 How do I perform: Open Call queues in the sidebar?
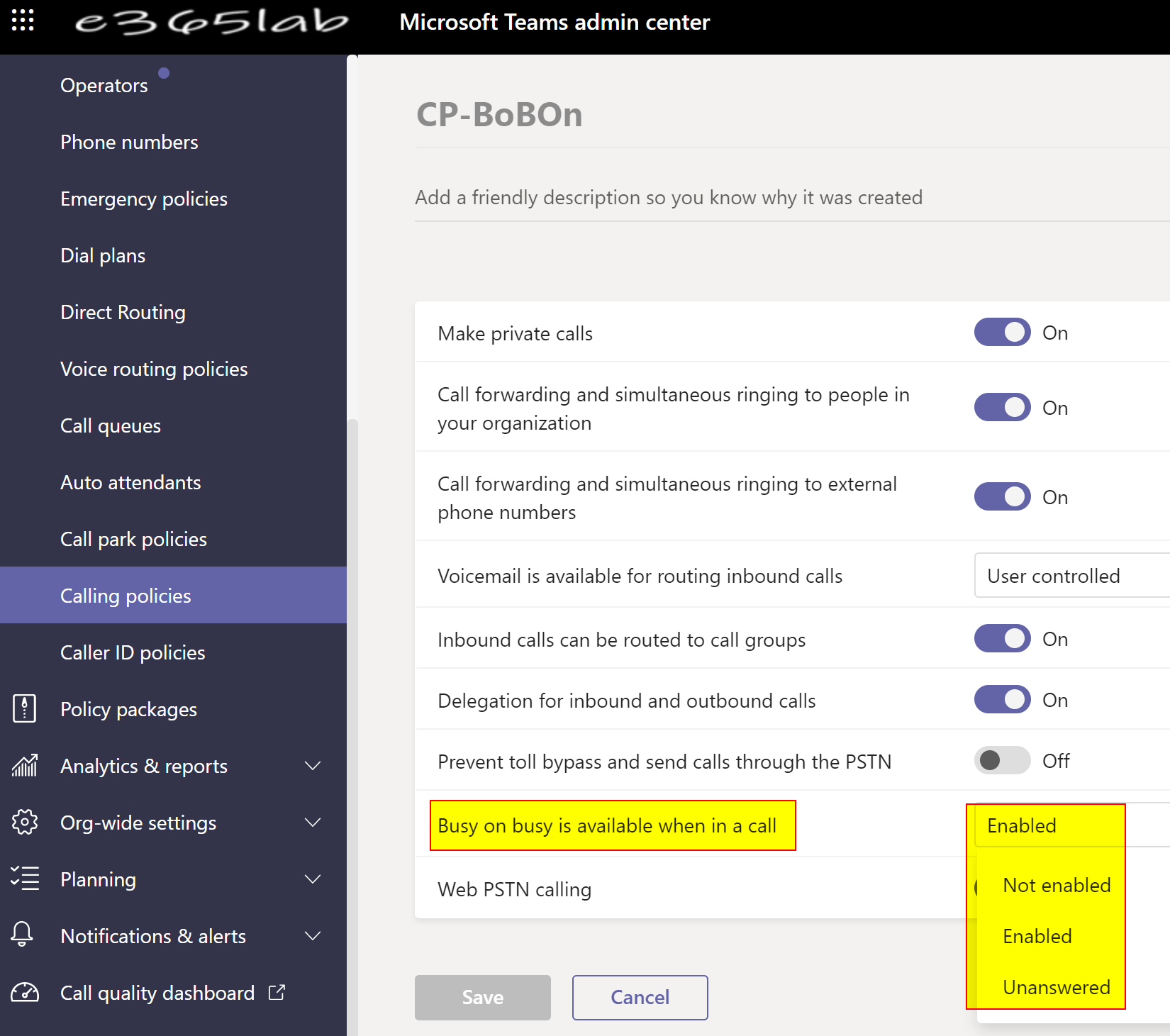tap(111, 425)
